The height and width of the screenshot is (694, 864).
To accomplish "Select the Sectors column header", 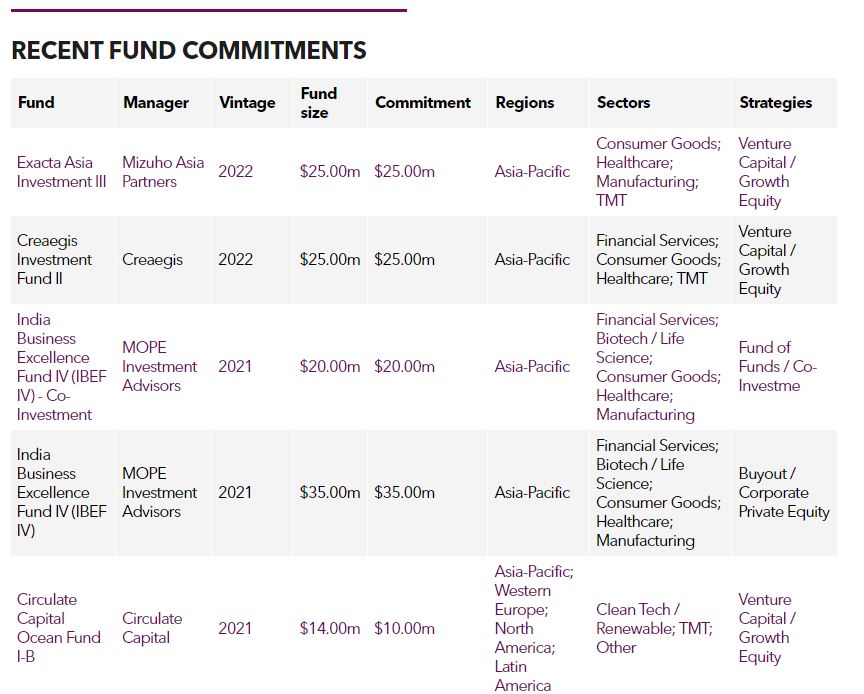I will (x=623, y=102).
